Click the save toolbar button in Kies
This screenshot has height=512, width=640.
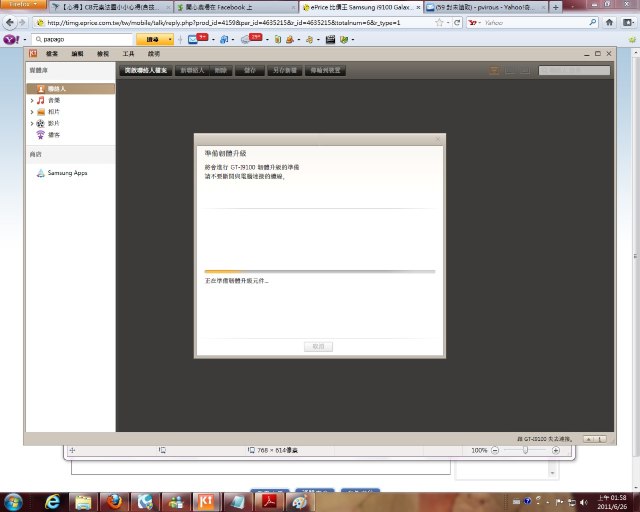click(250, 70)
